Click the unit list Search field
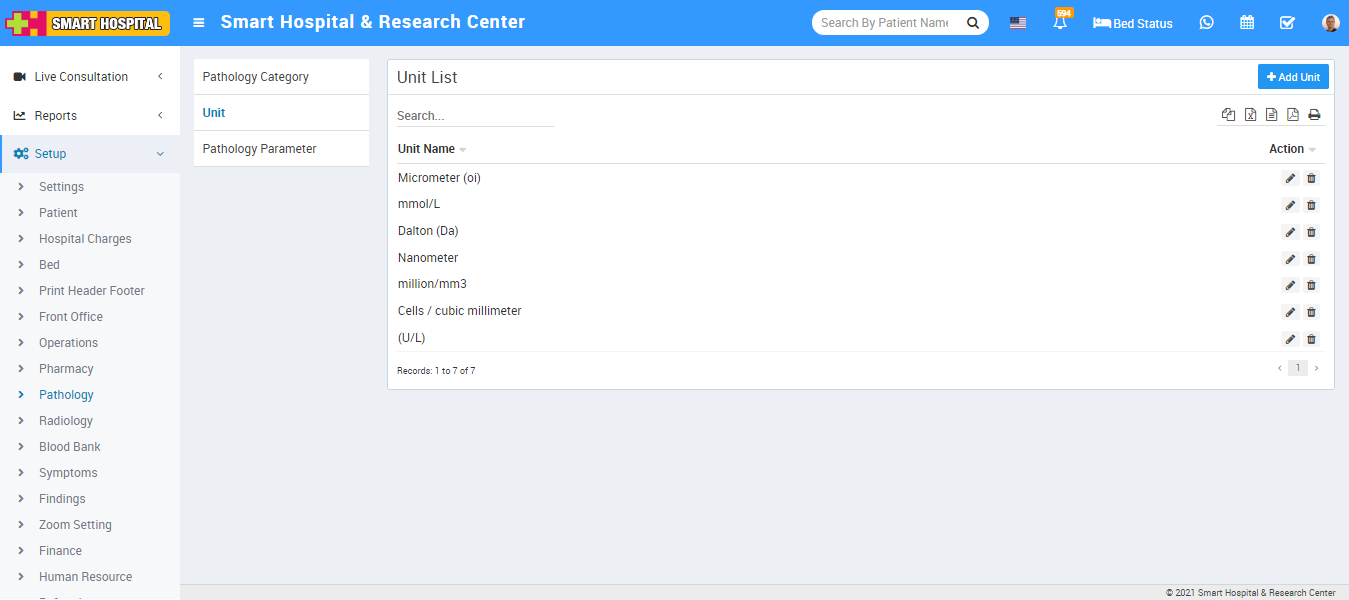 click(475, 116)
